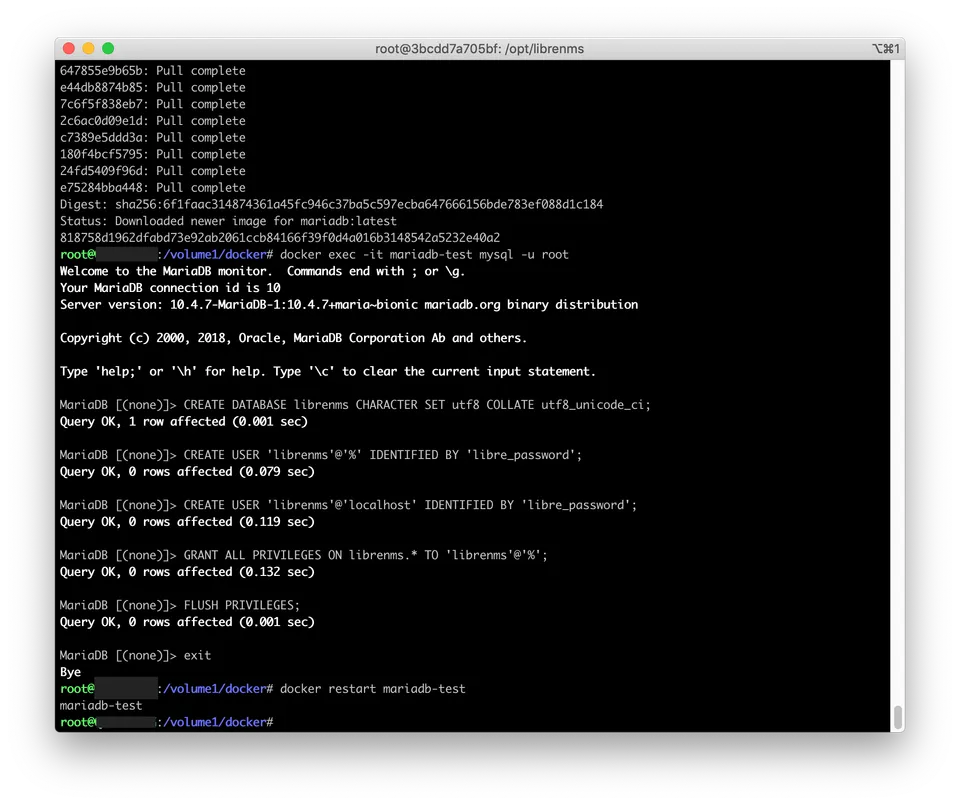The image size is (960, 805).
Task: Click the Status: Downloaded newer image line
Action: tap(228, 221)
